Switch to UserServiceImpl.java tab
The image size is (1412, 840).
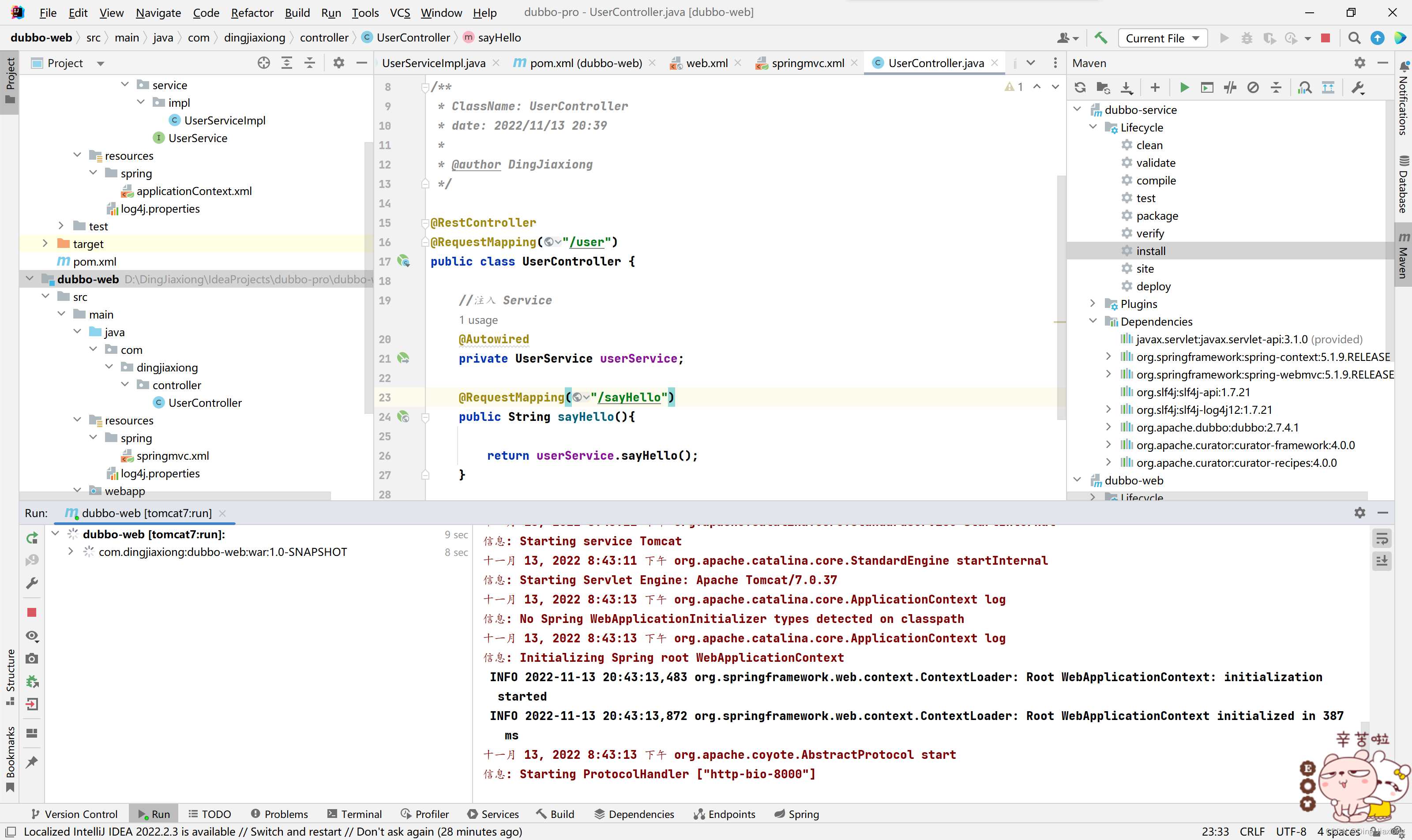tap(434, 63)
